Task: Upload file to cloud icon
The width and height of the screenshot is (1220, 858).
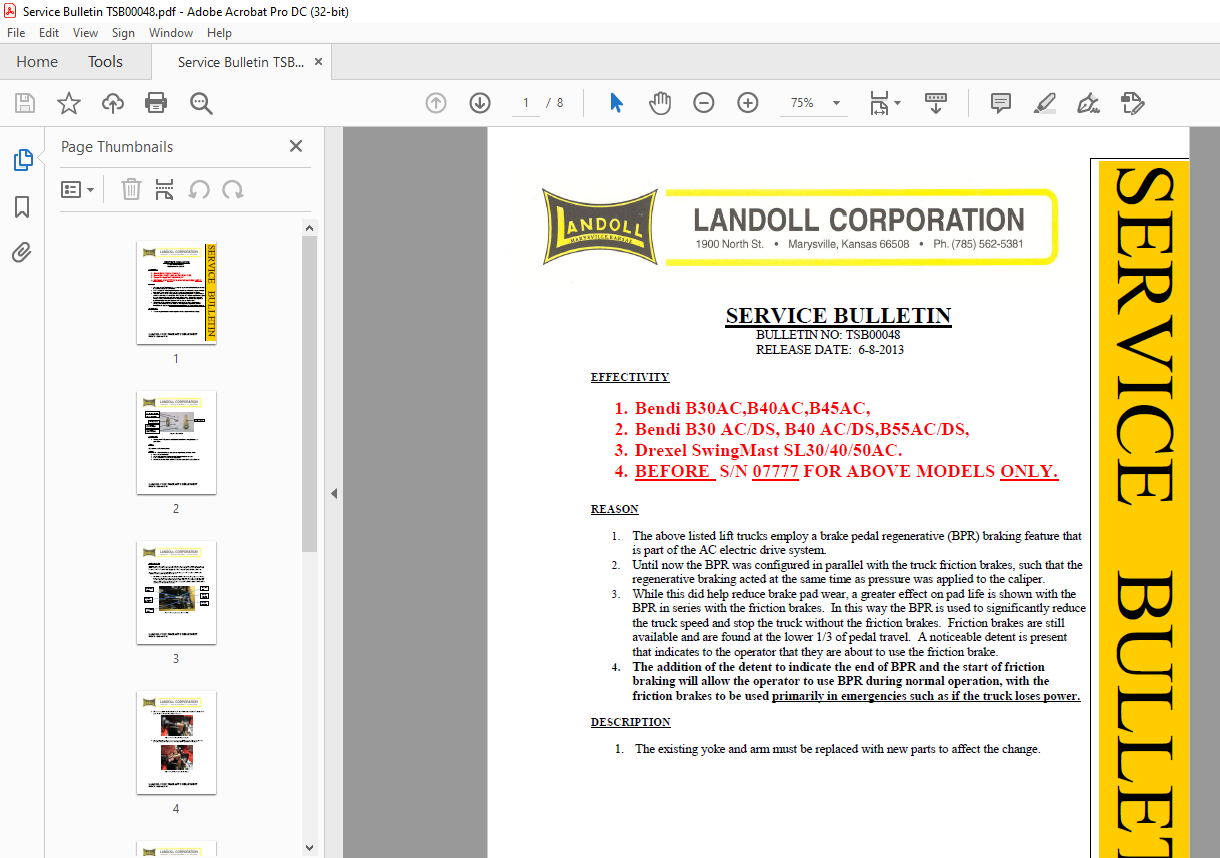Action: click(113, 103)
